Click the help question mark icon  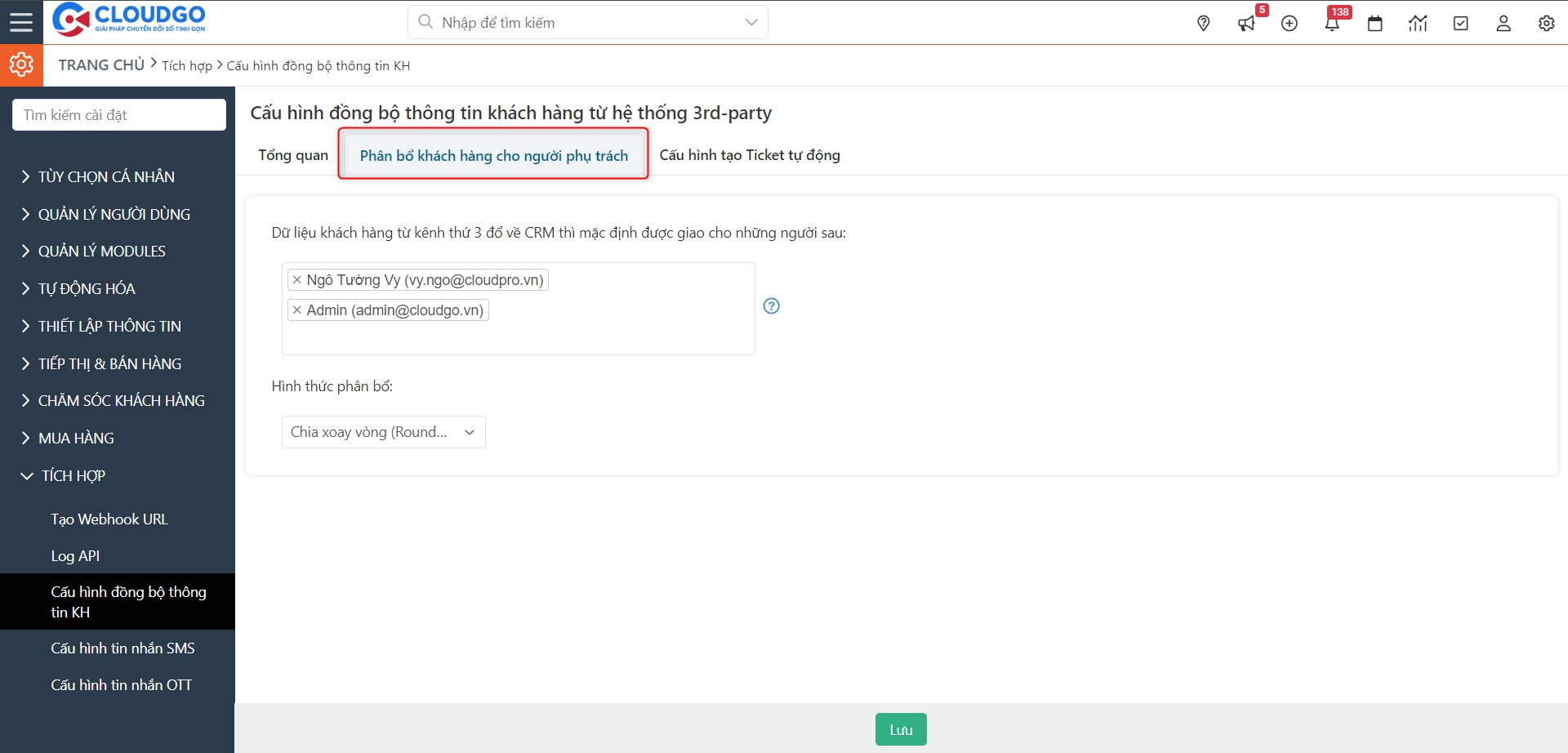click(771, 306)
